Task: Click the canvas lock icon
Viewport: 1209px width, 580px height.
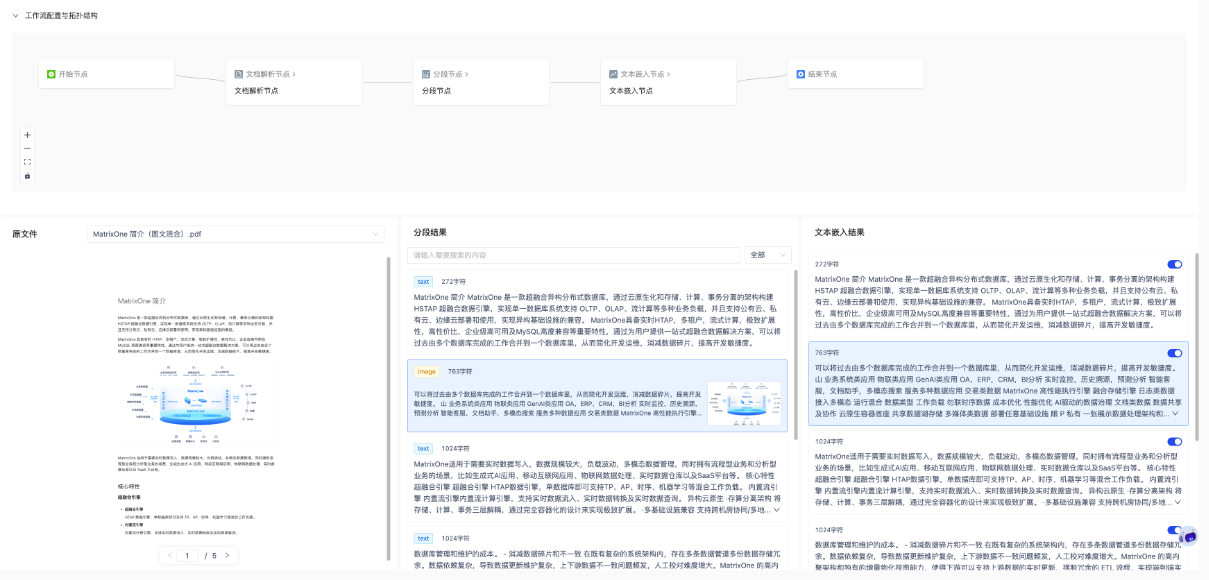Action: tap(27, 176)
